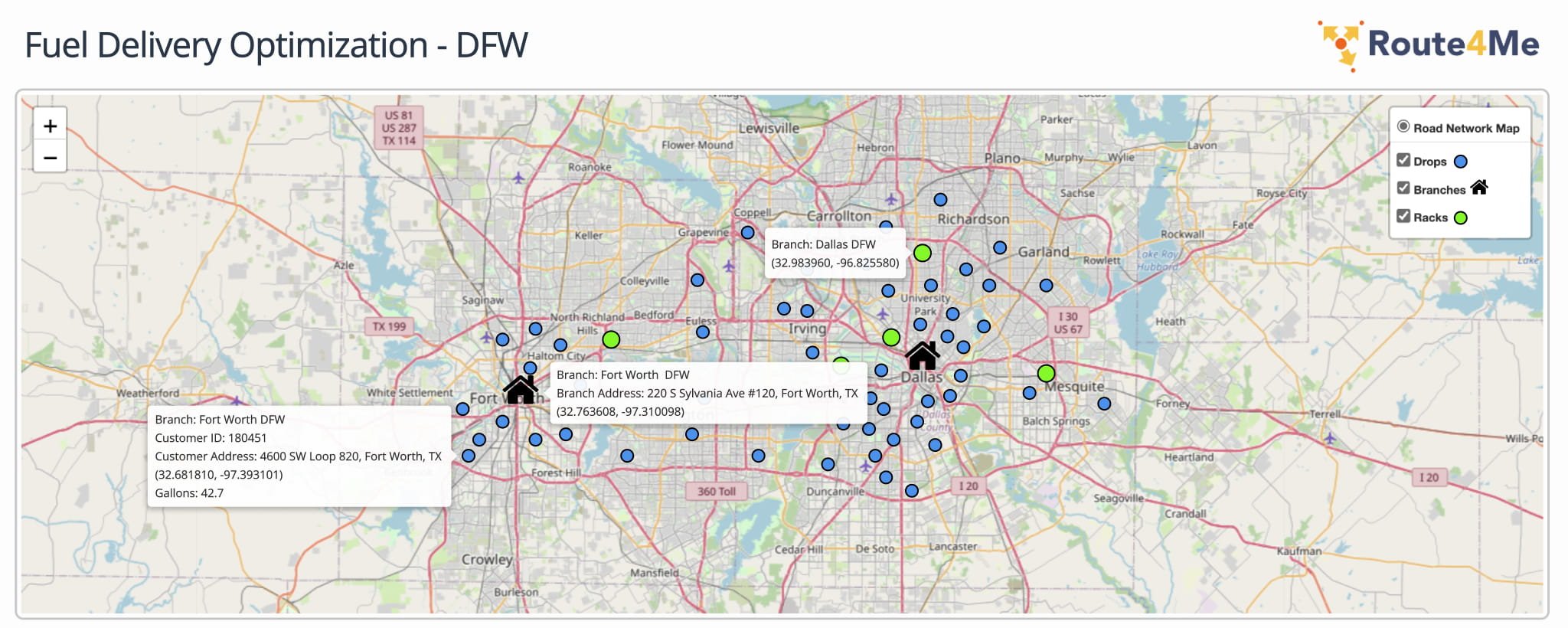Click the Dallas branch house marker
Image resolution: width=1568 pixels, height=628 pixels.
tap(923, 356)
